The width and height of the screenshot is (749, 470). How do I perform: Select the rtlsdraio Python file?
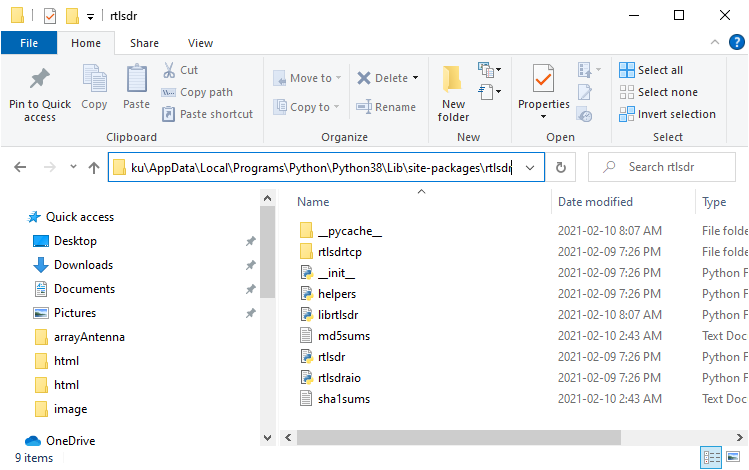coord(339,378)
